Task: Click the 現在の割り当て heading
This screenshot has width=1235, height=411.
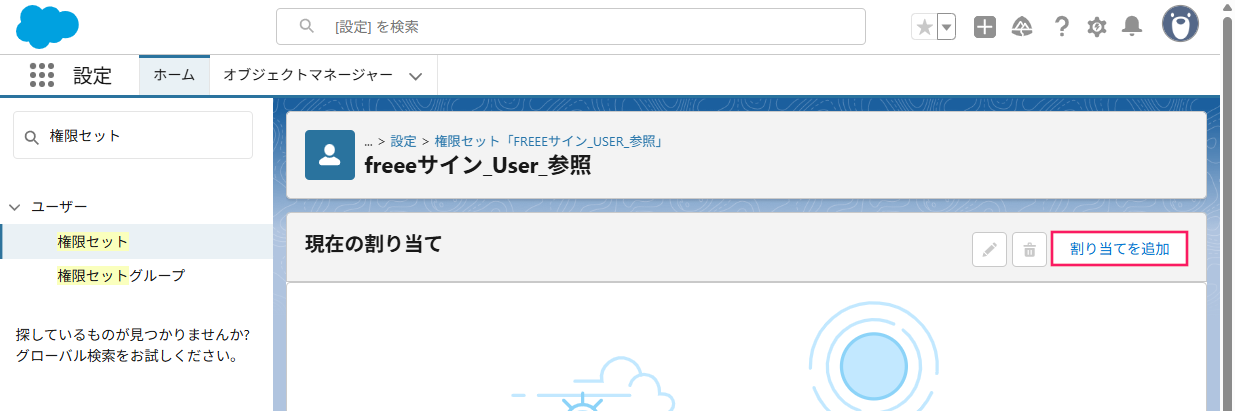Action: tap(373, 243)
